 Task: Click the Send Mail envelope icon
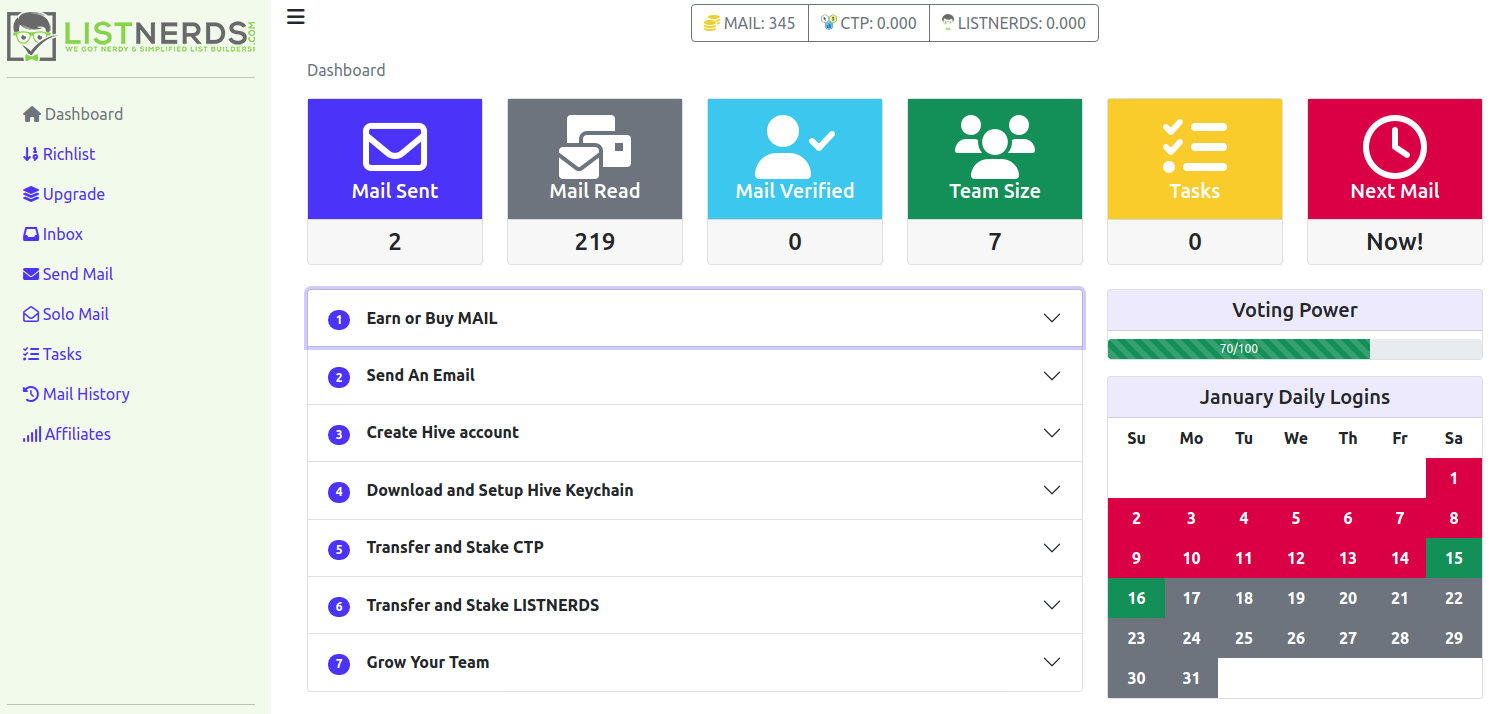pos(31,274)
